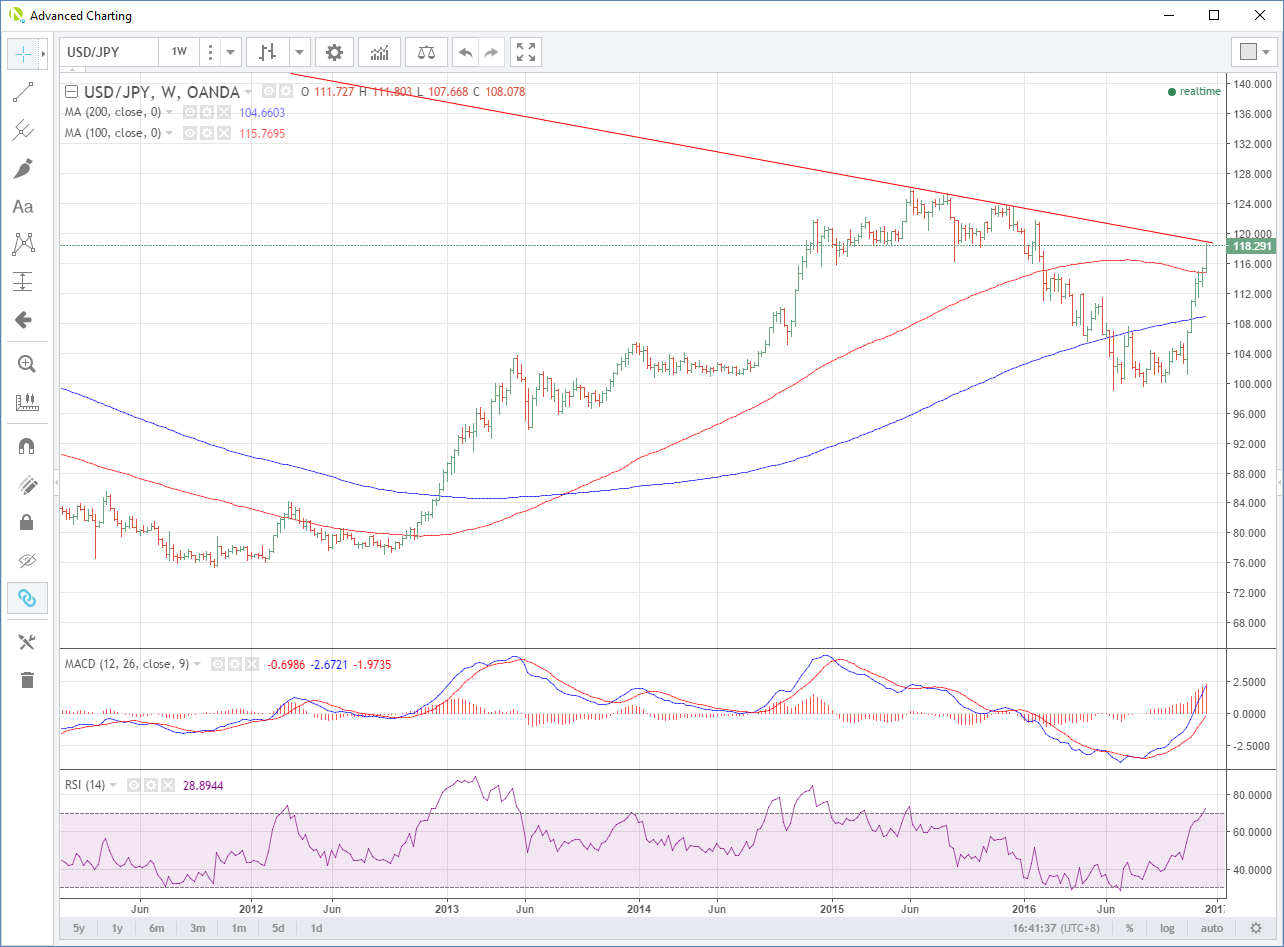Toggle visibility of USD/JPY main series
Image resolution: width=1284 pixels, height=947 pixels.
[x=269, y=92]
